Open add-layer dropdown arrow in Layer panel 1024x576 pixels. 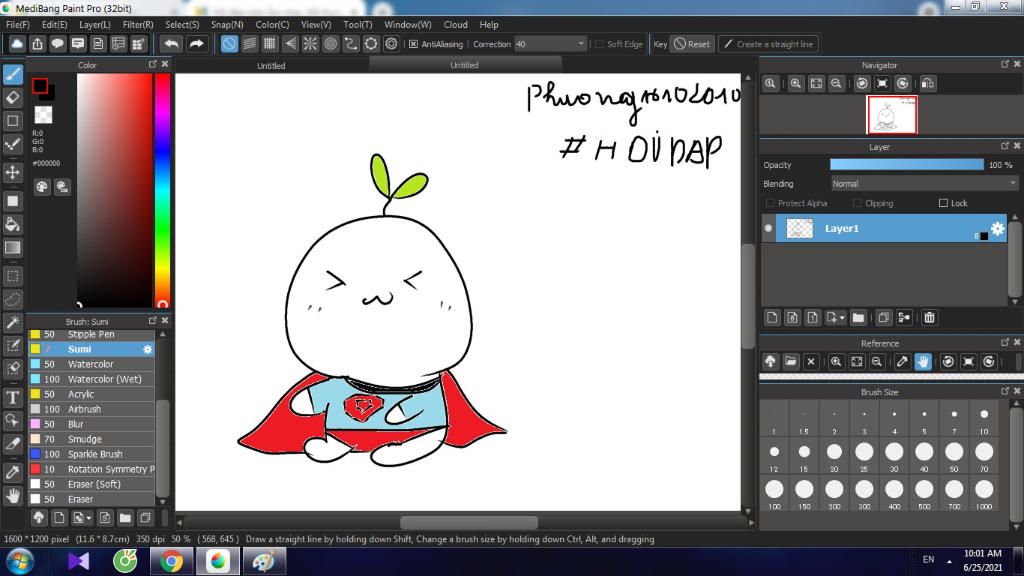coord(842,318)
